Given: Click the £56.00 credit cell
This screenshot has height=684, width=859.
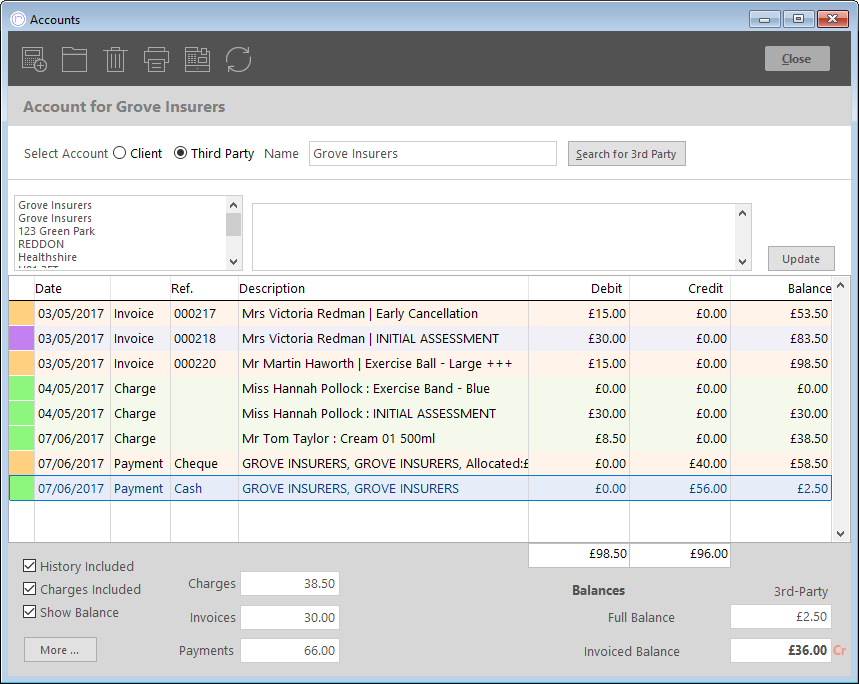Looking at the screenshot, I should (679, 488).
